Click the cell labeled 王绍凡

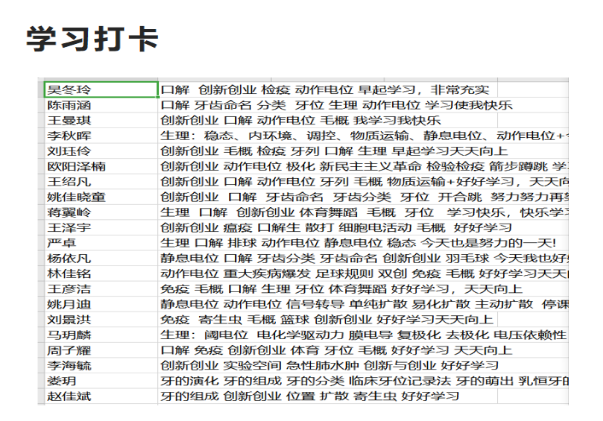click(x=100, y=181)
